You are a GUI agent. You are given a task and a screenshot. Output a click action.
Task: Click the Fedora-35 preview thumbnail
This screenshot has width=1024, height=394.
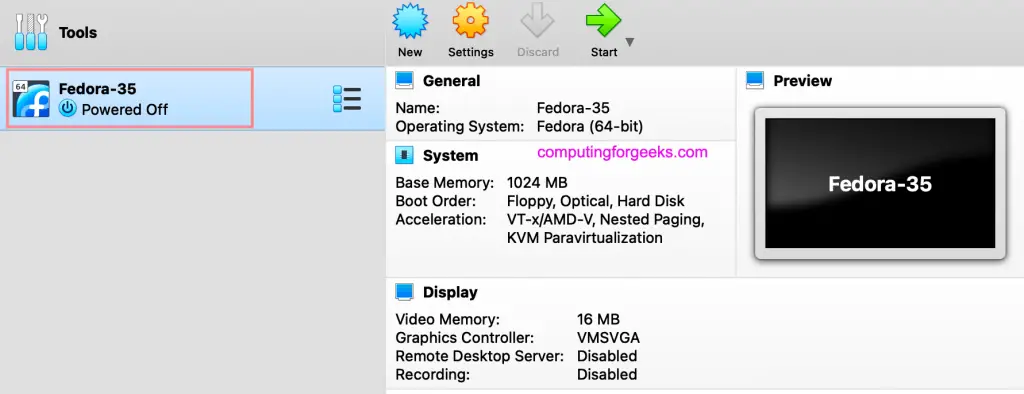pyautogui.click(x=880, y=184)
